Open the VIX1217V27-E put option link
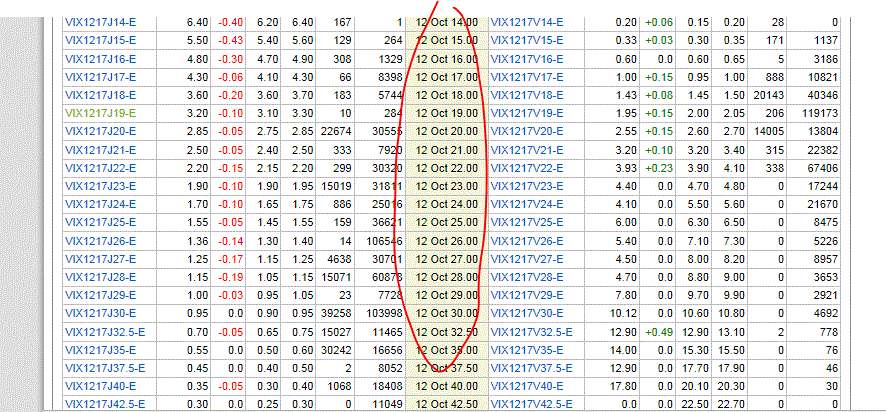Viewport: 886px width, 412px height. point(527,259)
